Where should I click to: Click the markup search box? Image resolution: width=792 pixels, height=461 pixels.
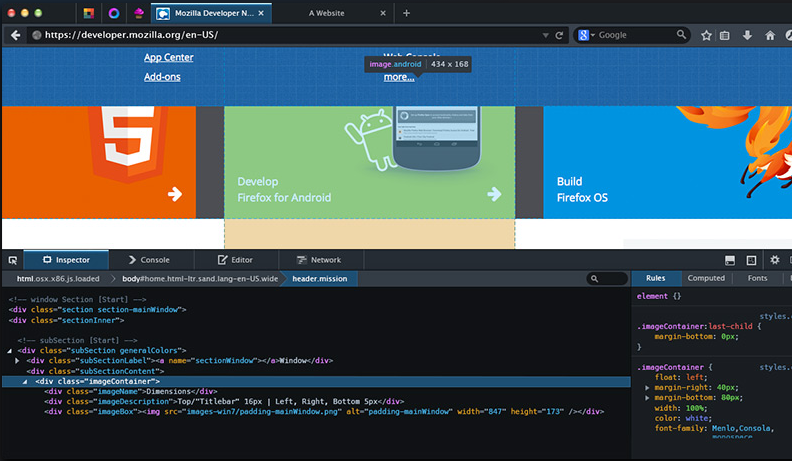coord(607,279)
